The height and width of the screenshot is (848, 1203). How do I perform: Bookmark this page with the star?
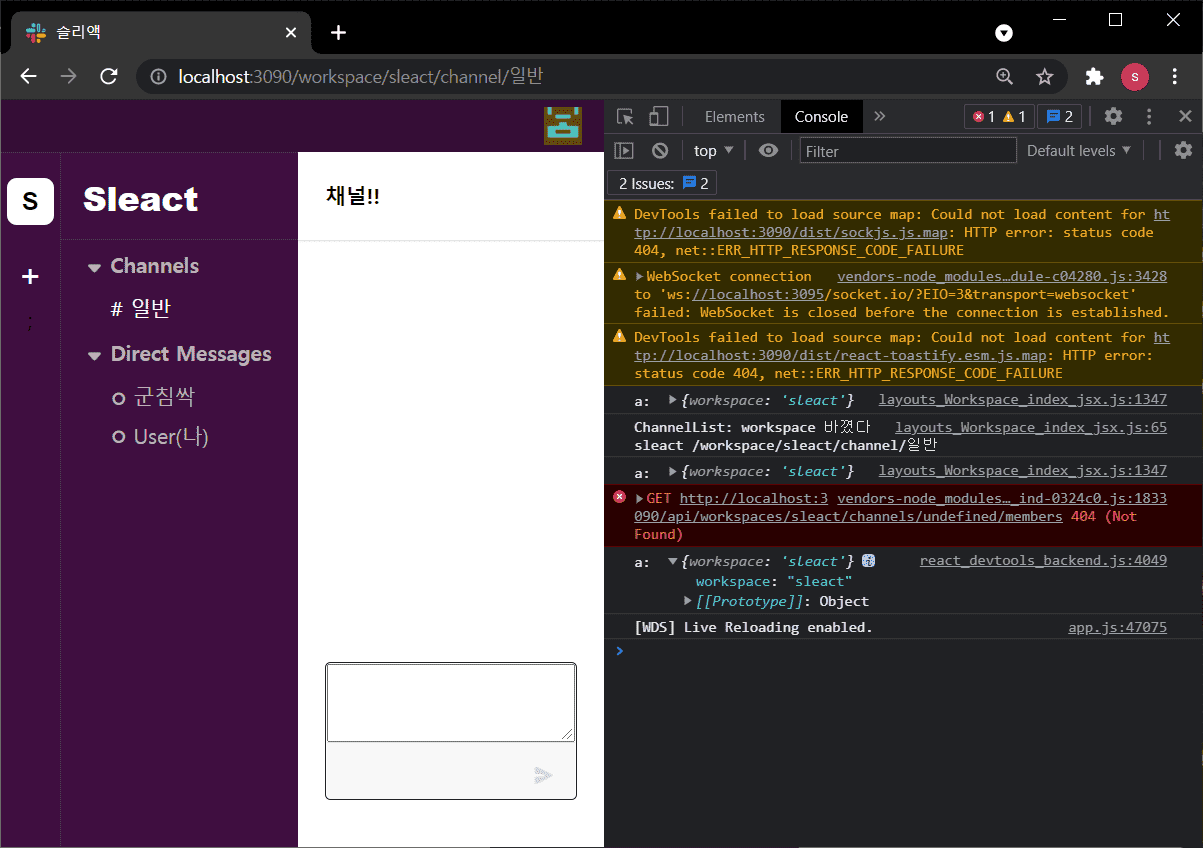coord(1045,77)
